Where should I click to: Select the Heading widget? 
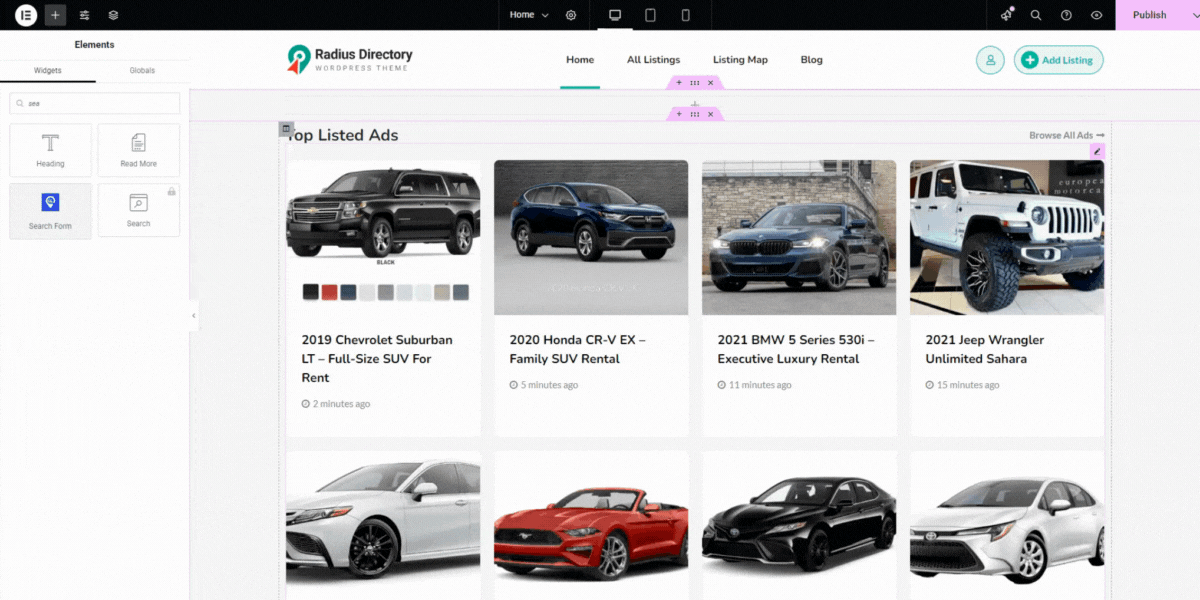(x=50, y=151)
